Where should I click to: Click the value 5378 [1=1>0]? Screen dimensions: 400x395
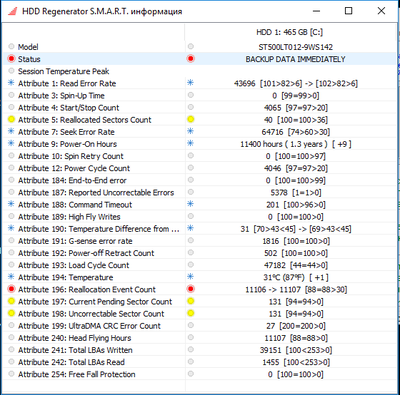[296, 192]
